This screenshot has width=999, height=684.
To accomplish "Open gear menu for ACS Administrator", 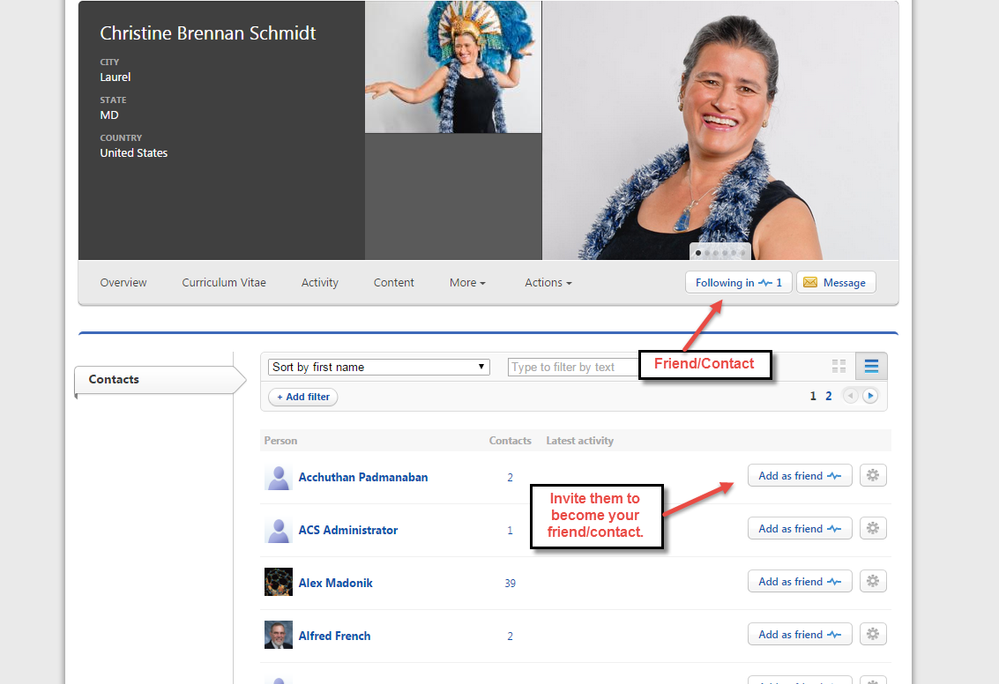I will (873, 529).
